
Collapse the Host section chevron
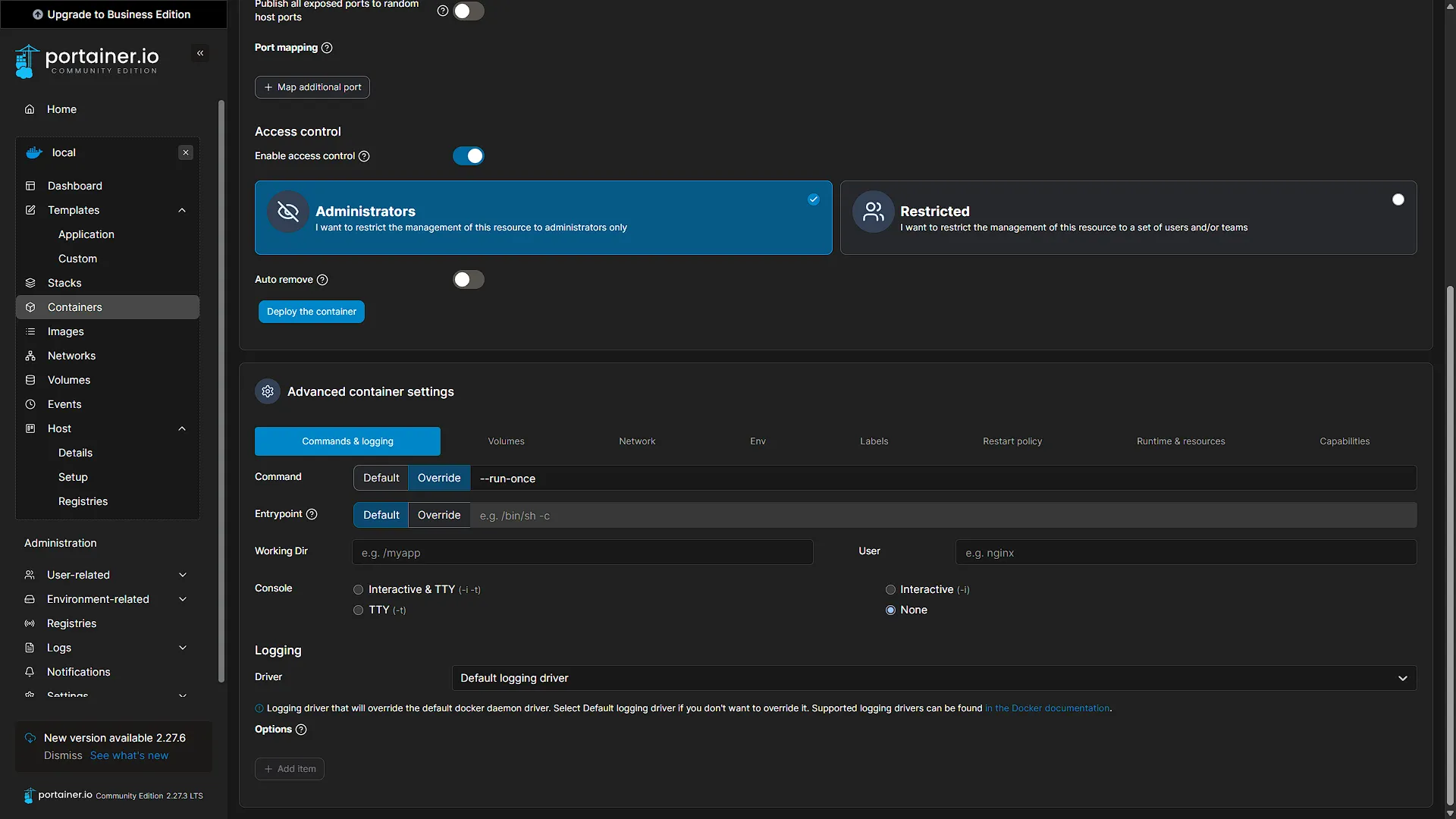pos(182,428)
